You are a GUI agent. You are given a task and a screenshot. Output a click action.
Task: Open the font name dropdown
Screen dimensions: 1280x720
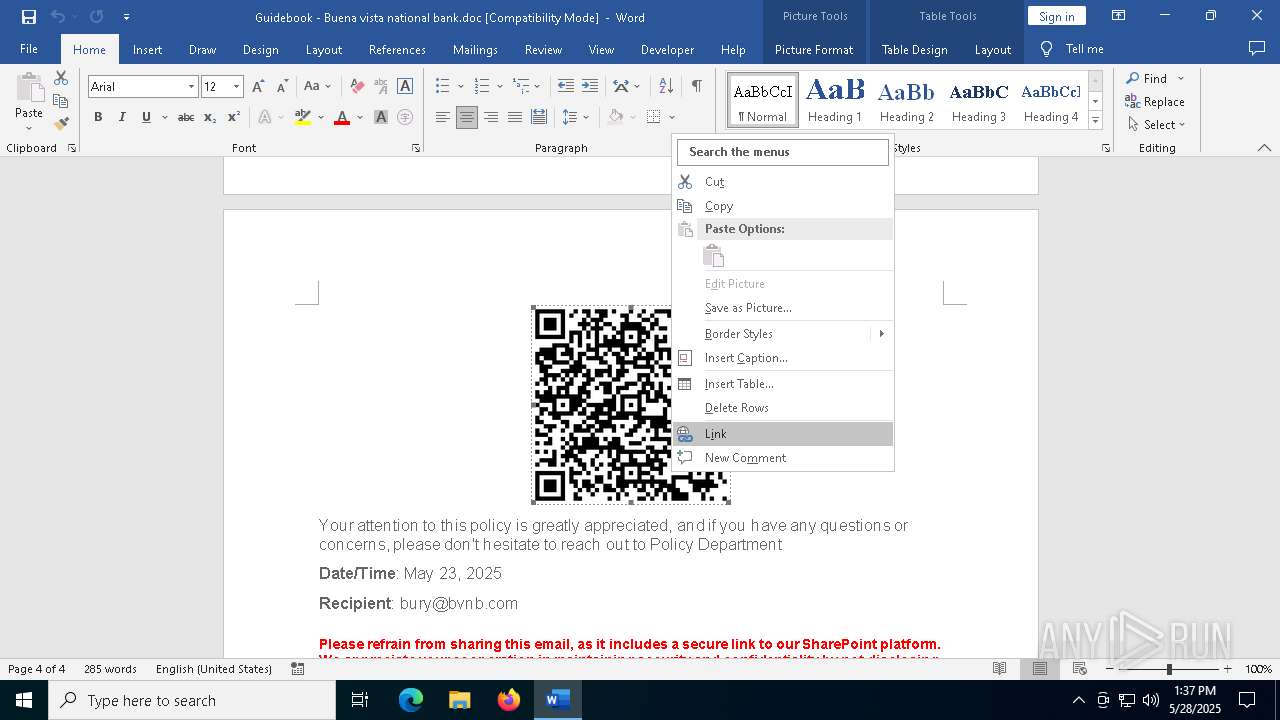pos(191,87)
